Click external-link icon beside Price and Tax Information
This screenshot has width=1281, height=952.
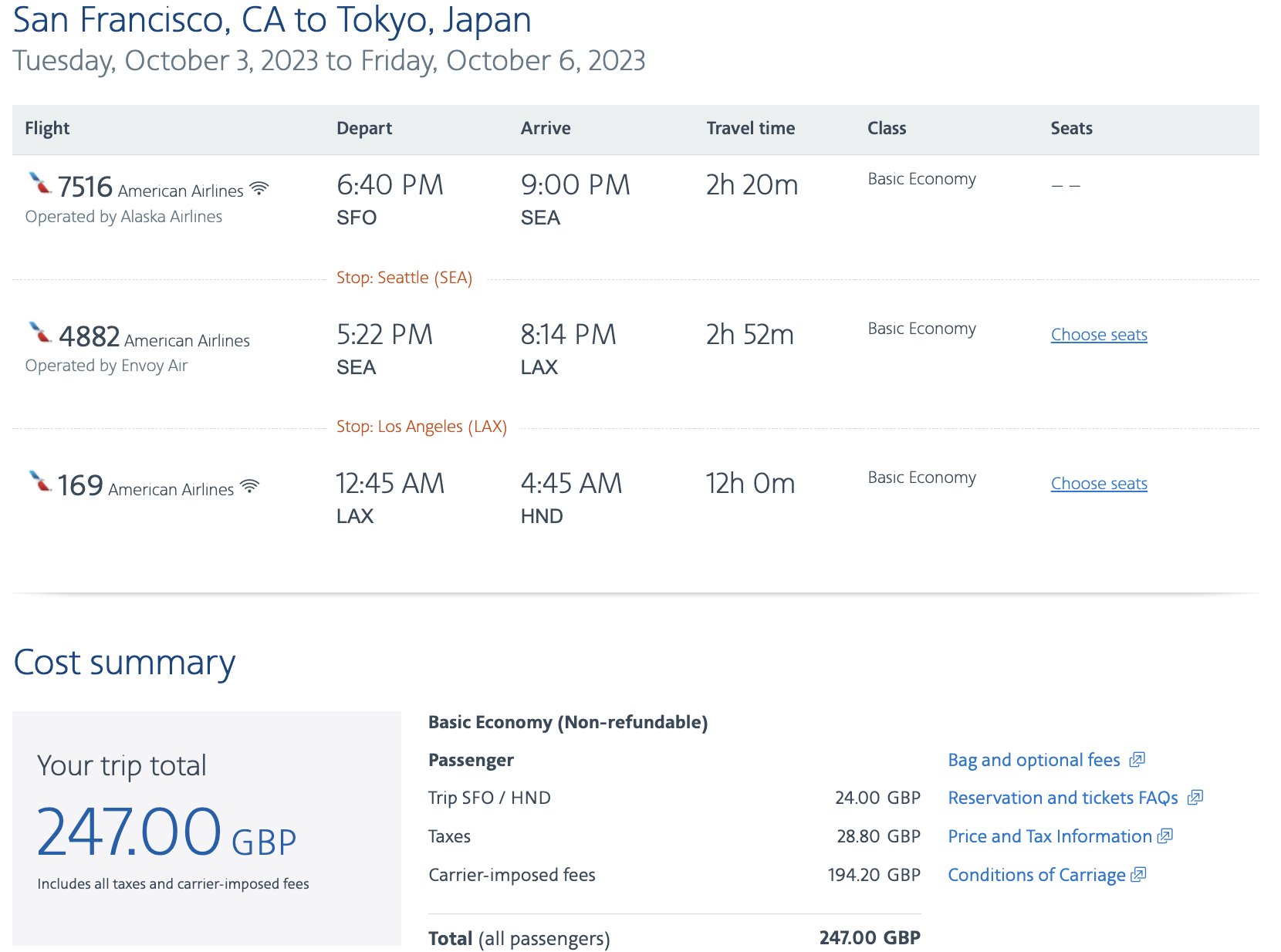pos(1165,836)
